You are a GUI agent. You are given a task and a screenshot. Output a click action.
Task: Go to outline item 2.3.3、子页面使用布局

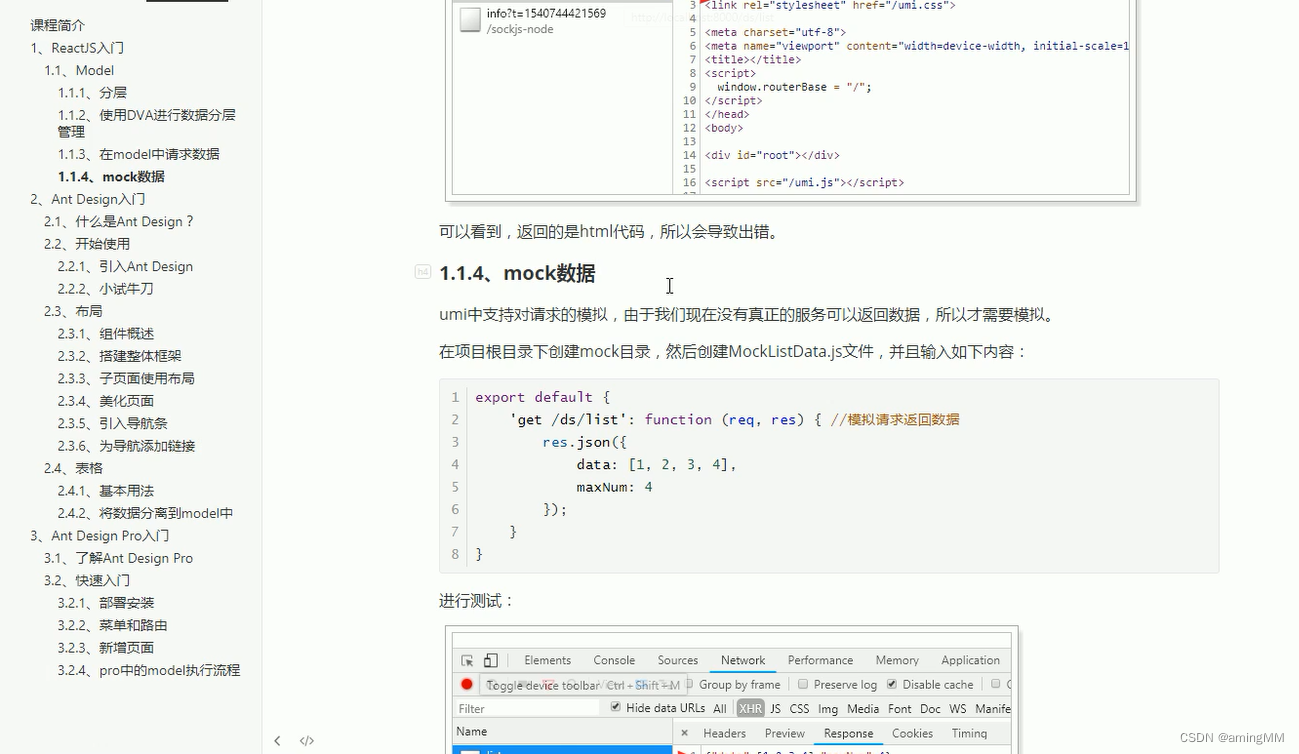coord(126,378)
